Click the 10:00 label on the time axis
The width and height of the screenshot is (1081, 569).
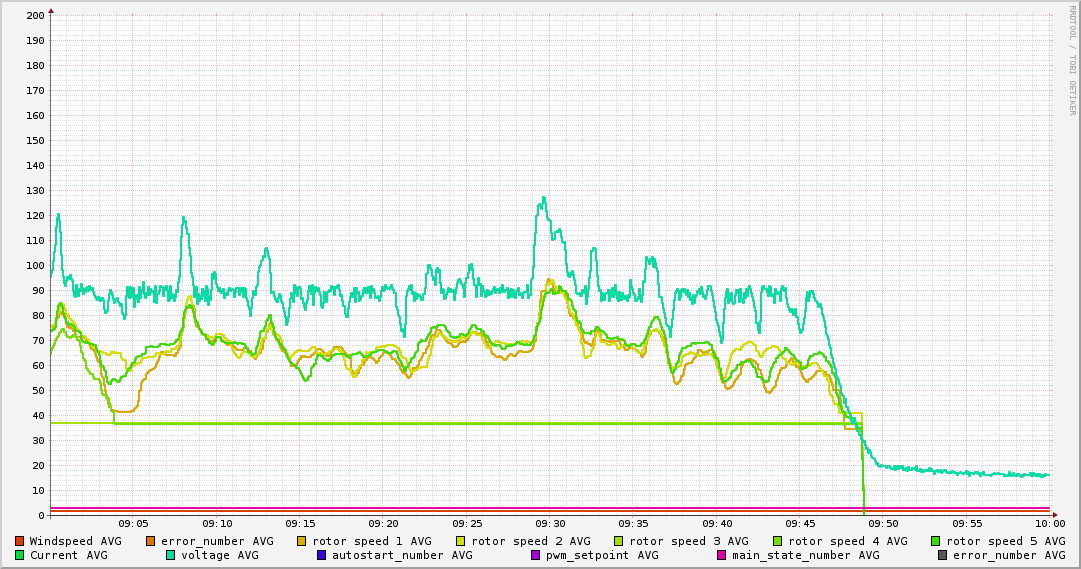(1049, 523)
